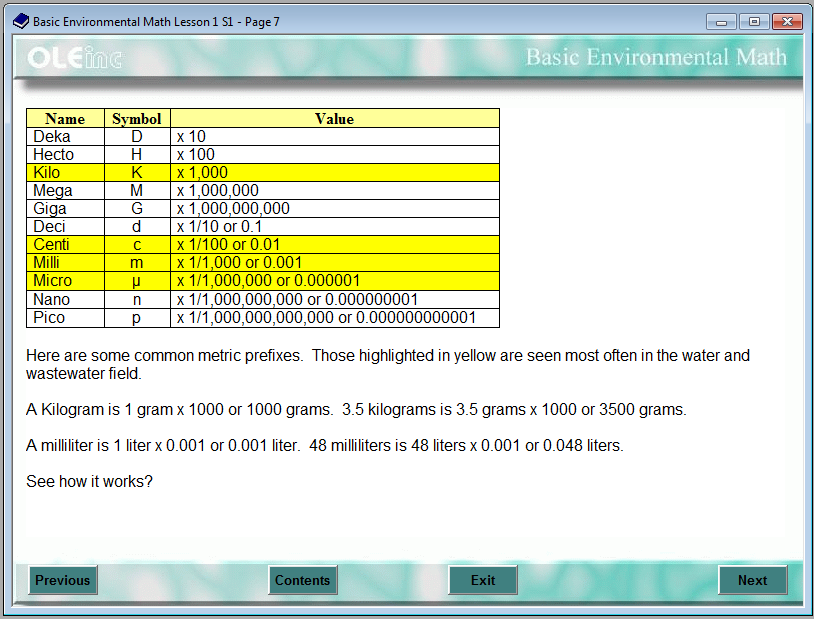Screen dimensions: 814x619
Task: Click the Micro symbol µ cell
Action: coord(137,281)
